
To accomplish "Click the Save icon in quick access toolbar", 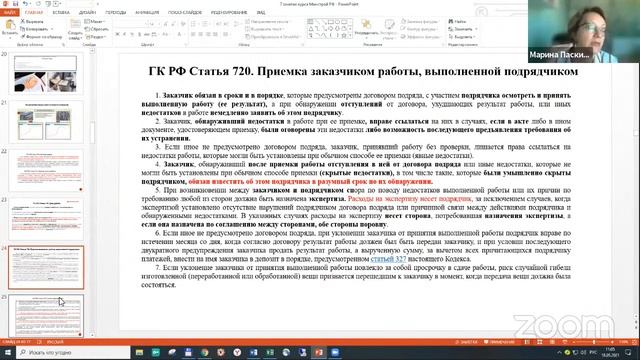I will pyautogui.click(x=16, y=4).
